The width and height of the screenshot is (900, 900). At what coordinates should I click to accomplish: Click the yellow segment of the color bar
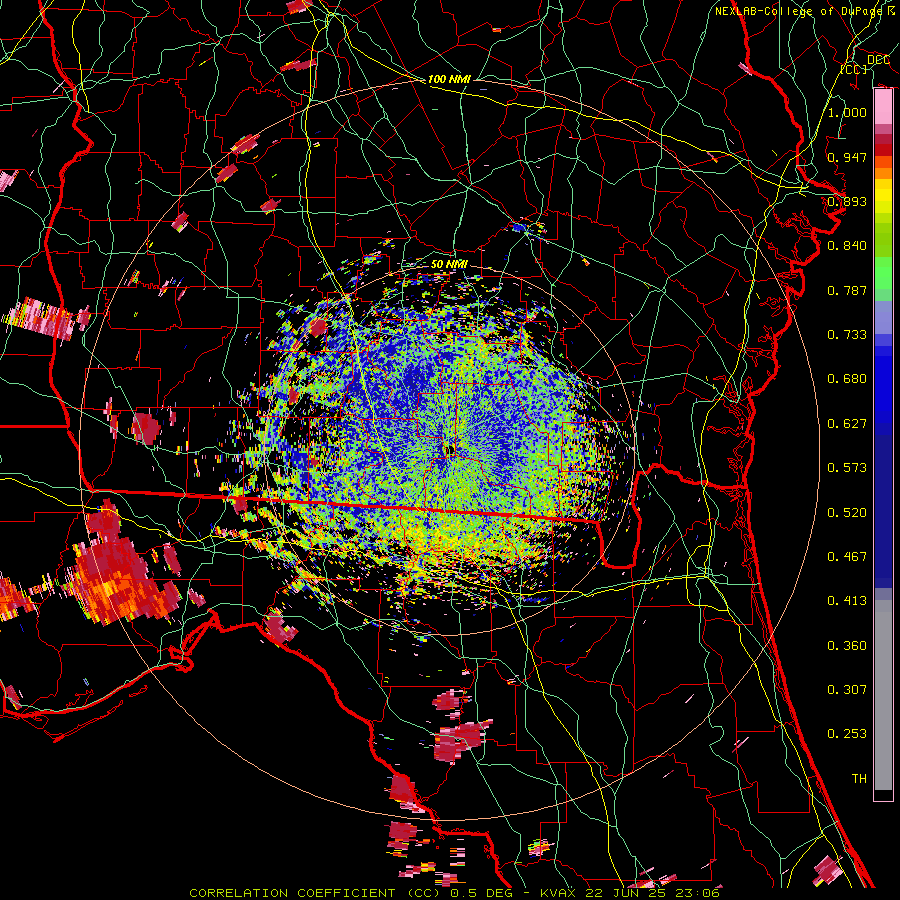(883, 197)
